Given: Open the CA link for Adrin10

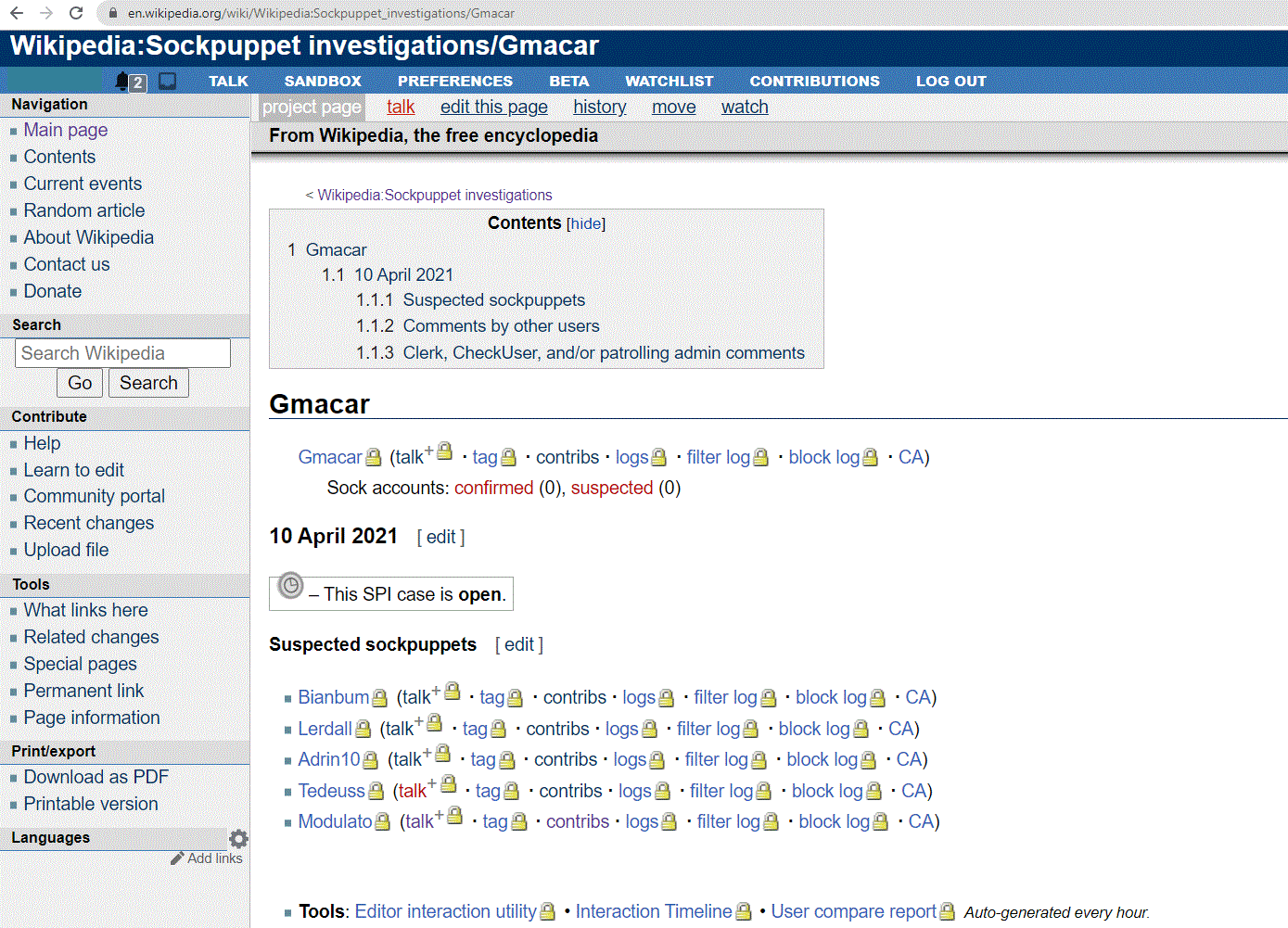Looking at the screenshot, I should [x=909, y=759].
